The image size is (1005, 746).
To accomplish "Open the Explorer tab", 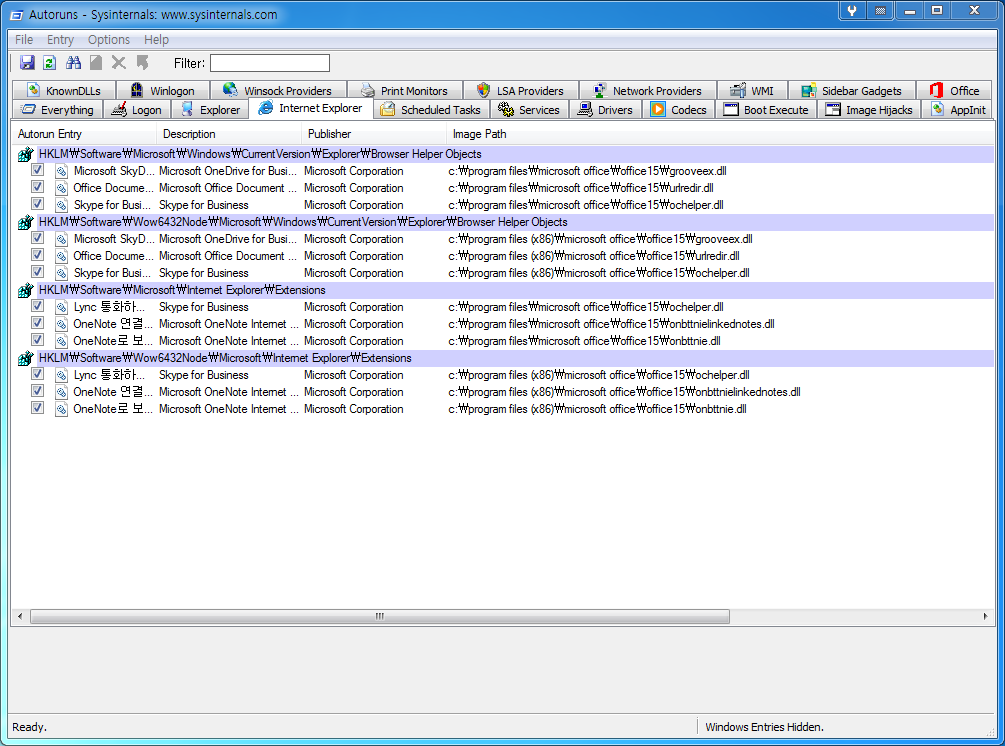I will click(210, 110).
